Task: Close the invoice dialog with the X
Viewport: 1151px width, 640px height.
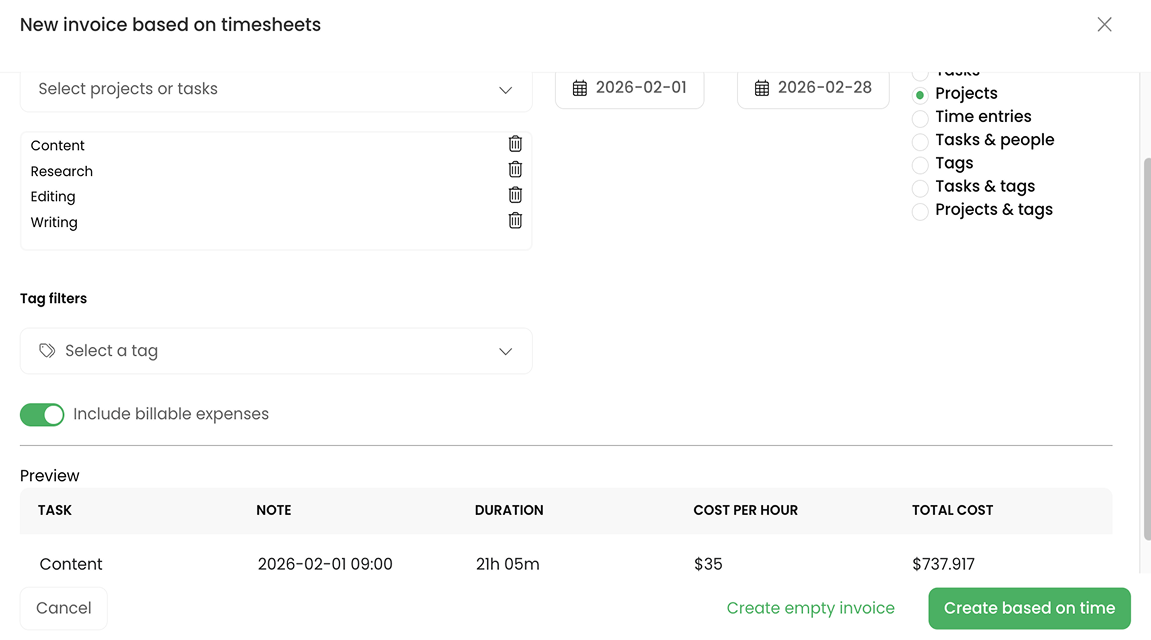Action: pyautogui.click(x=1105, y=24)
